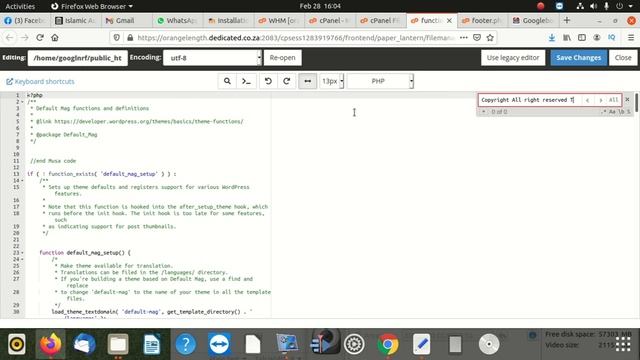Close the current functions tab
Viewport: 640px width, 360px height.
coord(449,20)
